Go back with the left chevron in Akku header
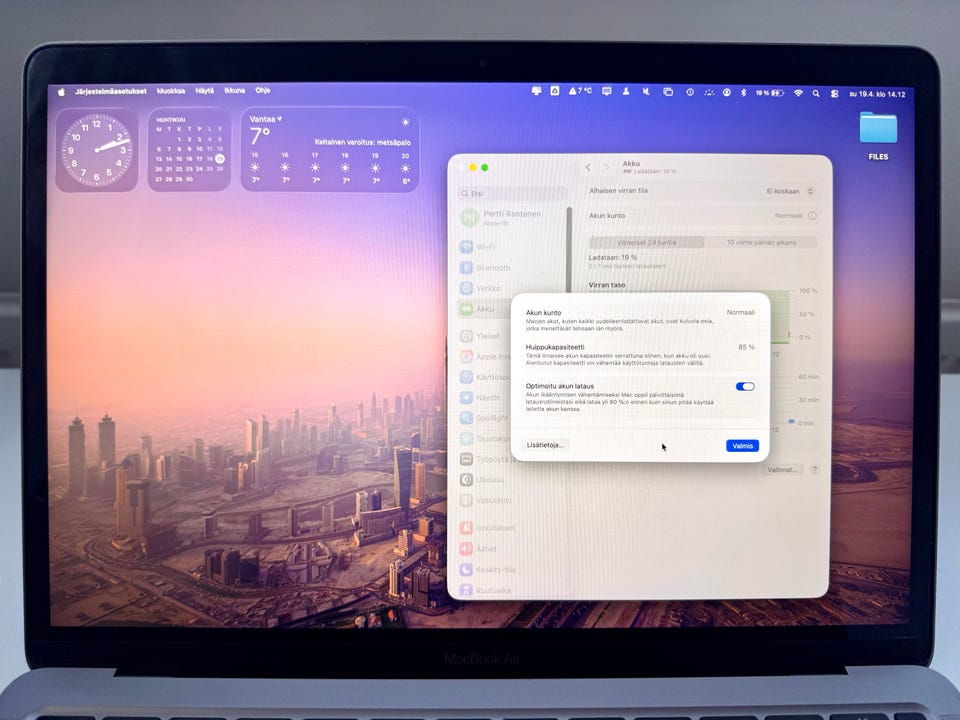The image size is (960, 720). coord(588,167)
